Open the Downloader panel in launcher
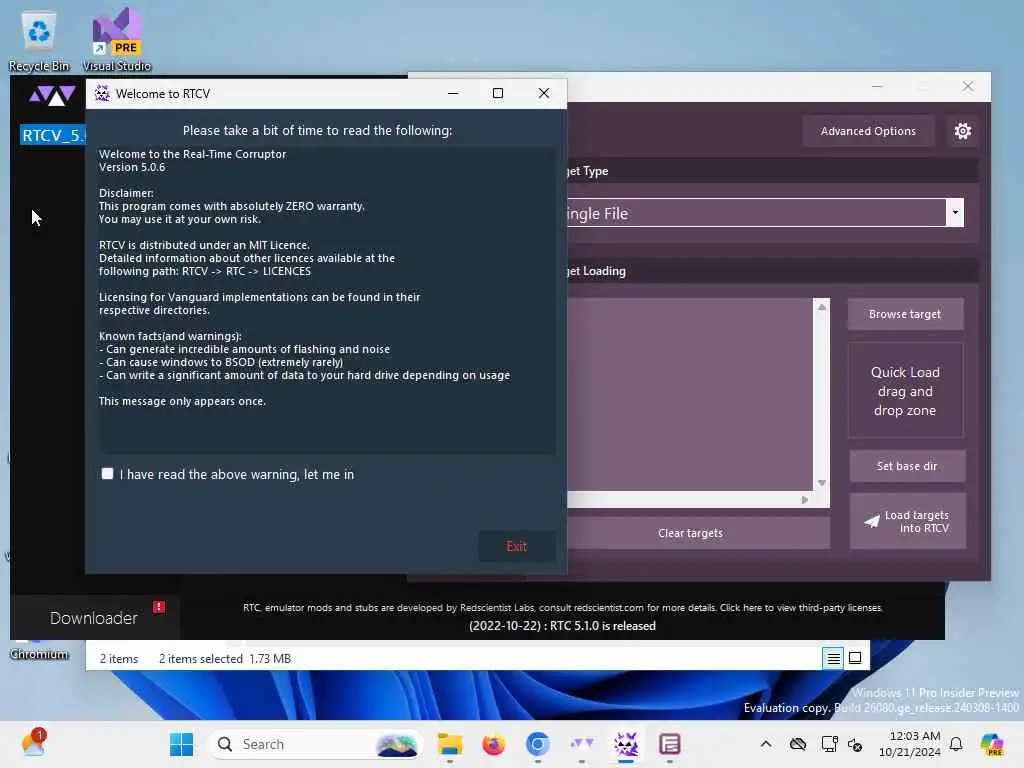The width and height of the screenshot is (1024, 768). [x=94, y=618]
